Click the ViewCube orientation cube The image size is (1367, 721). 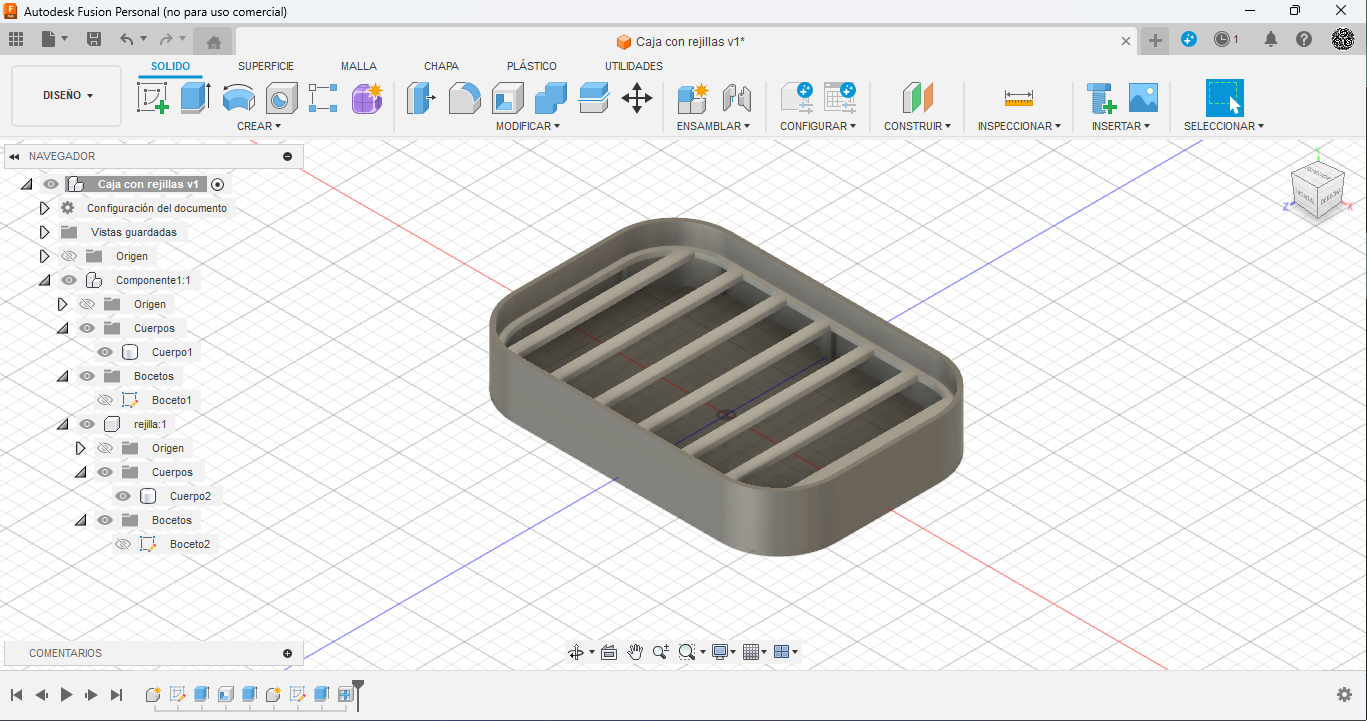point(1316,188)
